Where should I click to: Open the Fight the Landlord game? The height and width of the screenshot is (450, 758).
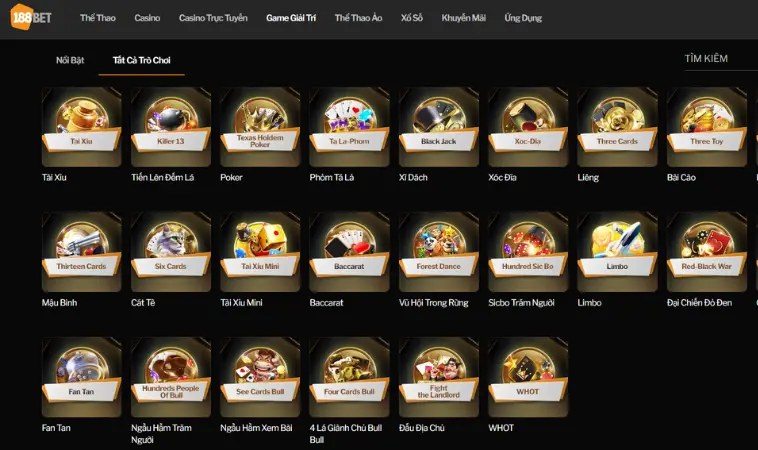click(438, 377)
